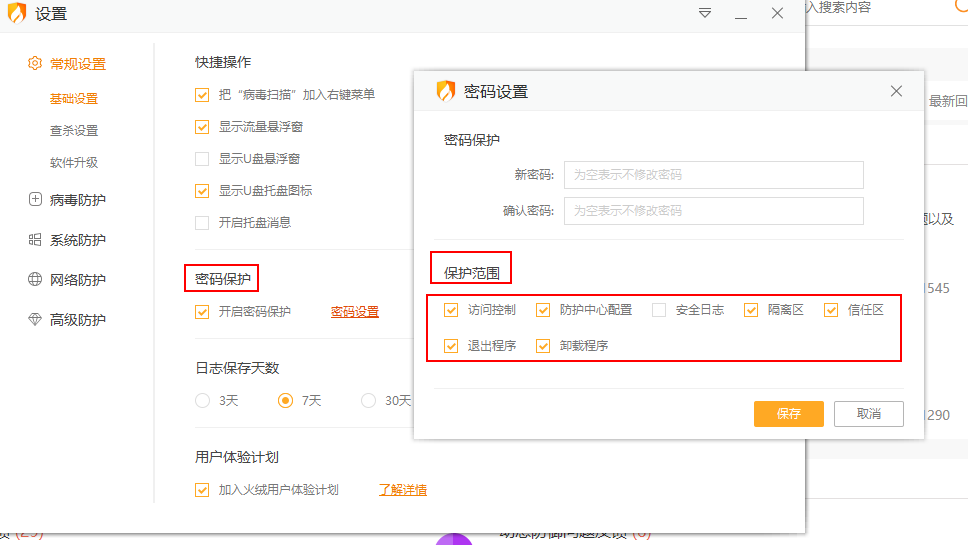Open 查杀设置 sub-section

(x=74, y=130)
